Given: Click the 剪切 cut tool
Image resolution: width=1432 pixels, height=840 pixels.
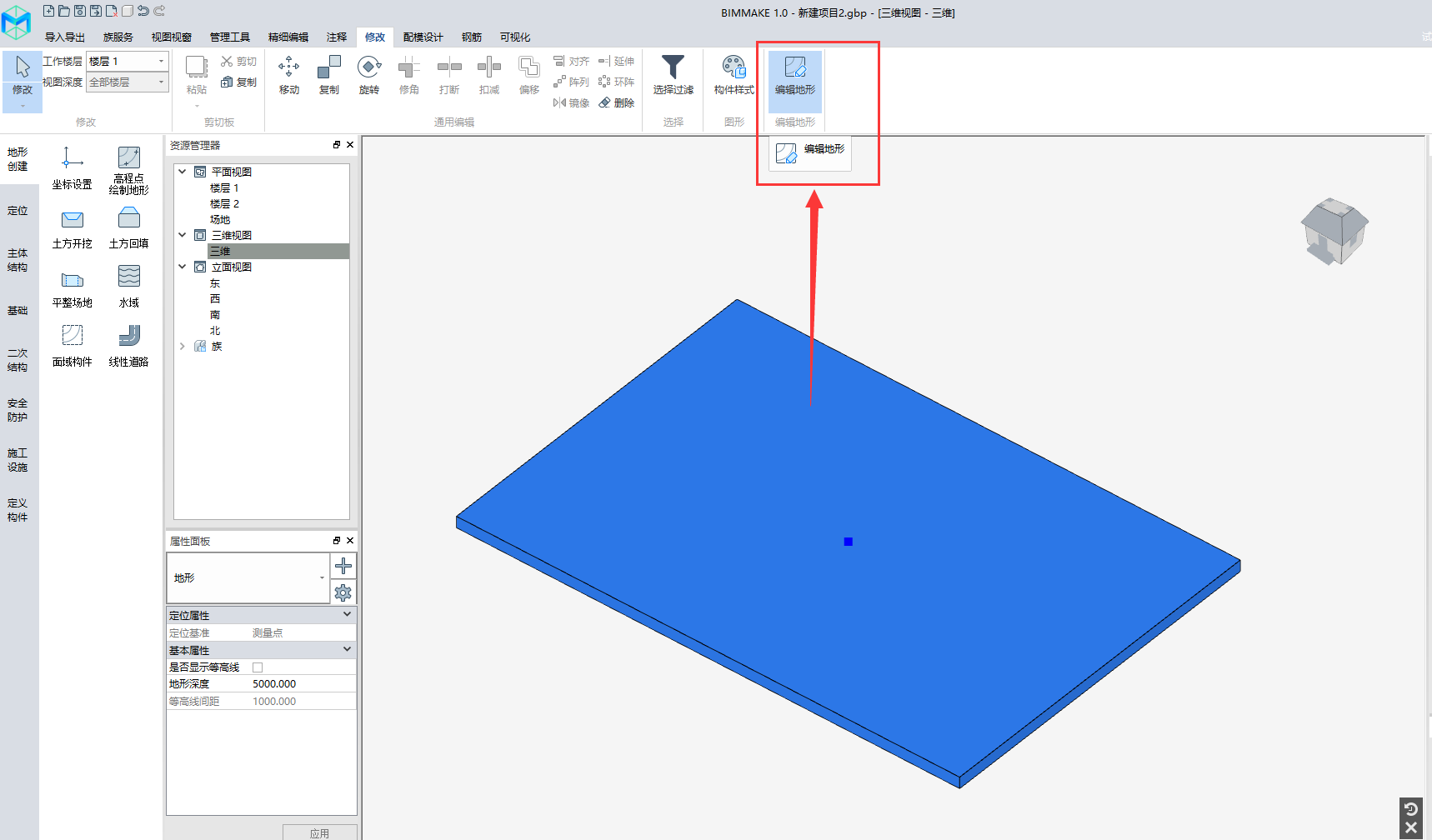Looking at the screenshot, I should tap(239, 62).
